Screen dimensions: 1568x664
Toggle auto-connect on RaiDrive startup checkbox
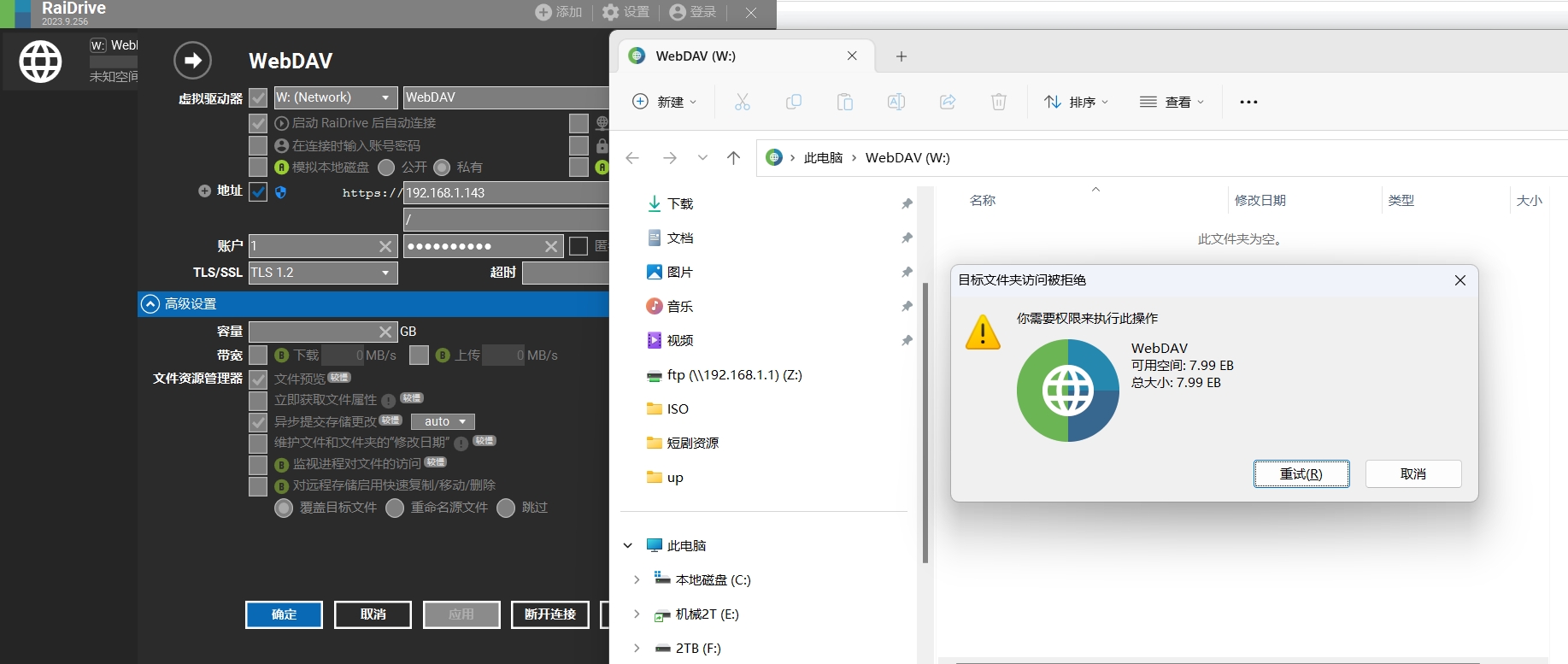tap(258, 123)
